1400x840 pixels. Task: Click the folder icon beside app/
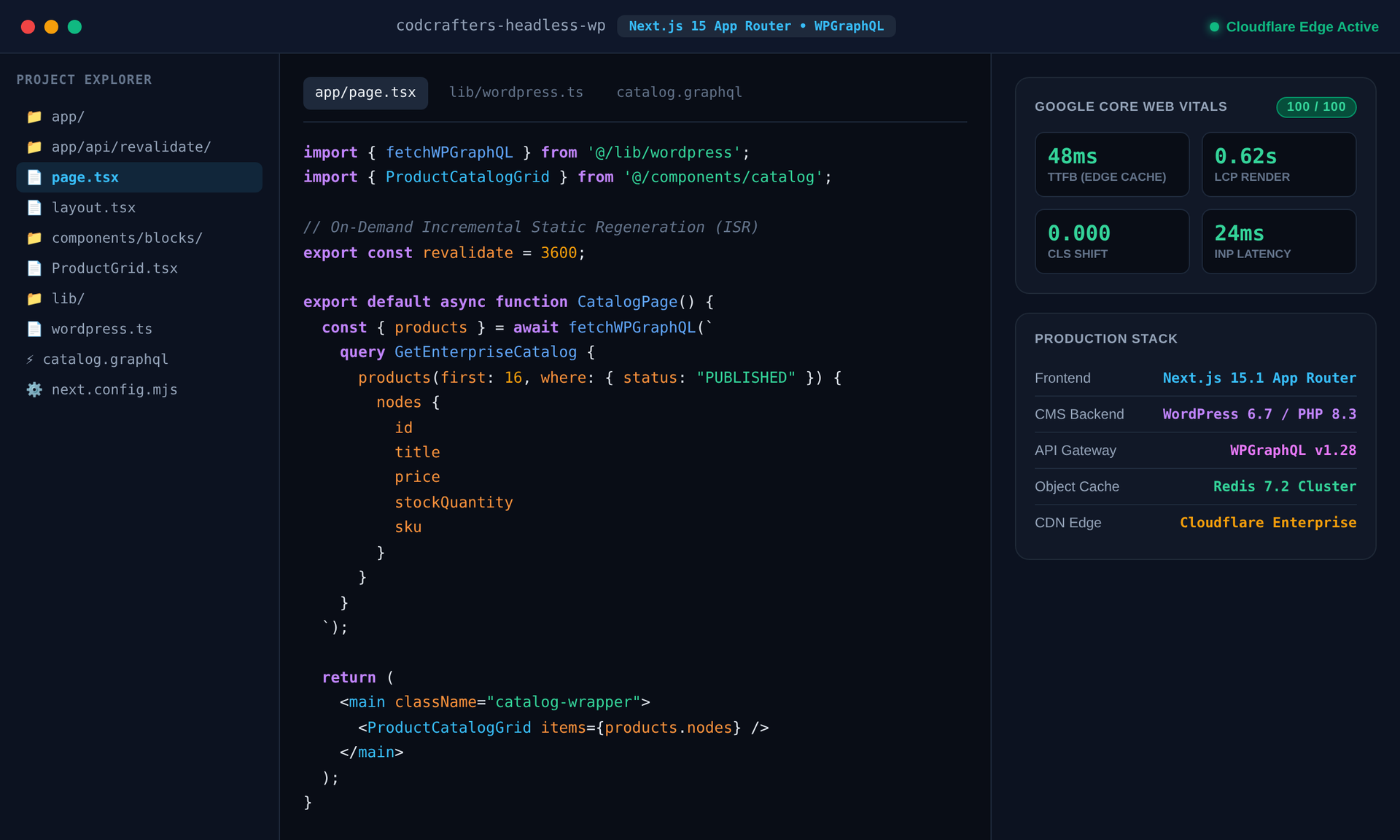click(x=34, y=117)
